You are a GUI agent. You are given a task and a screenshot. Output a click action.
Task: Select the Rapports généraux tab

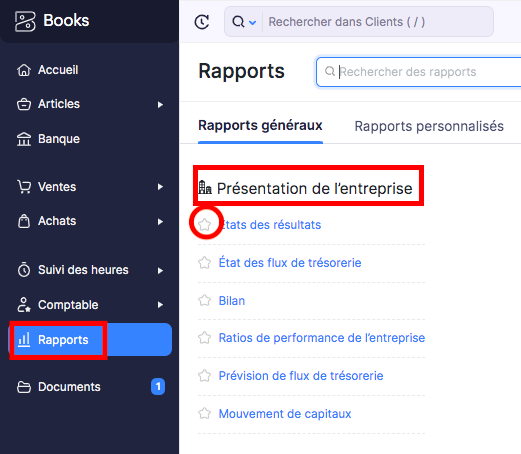click(x=260, y=126)
